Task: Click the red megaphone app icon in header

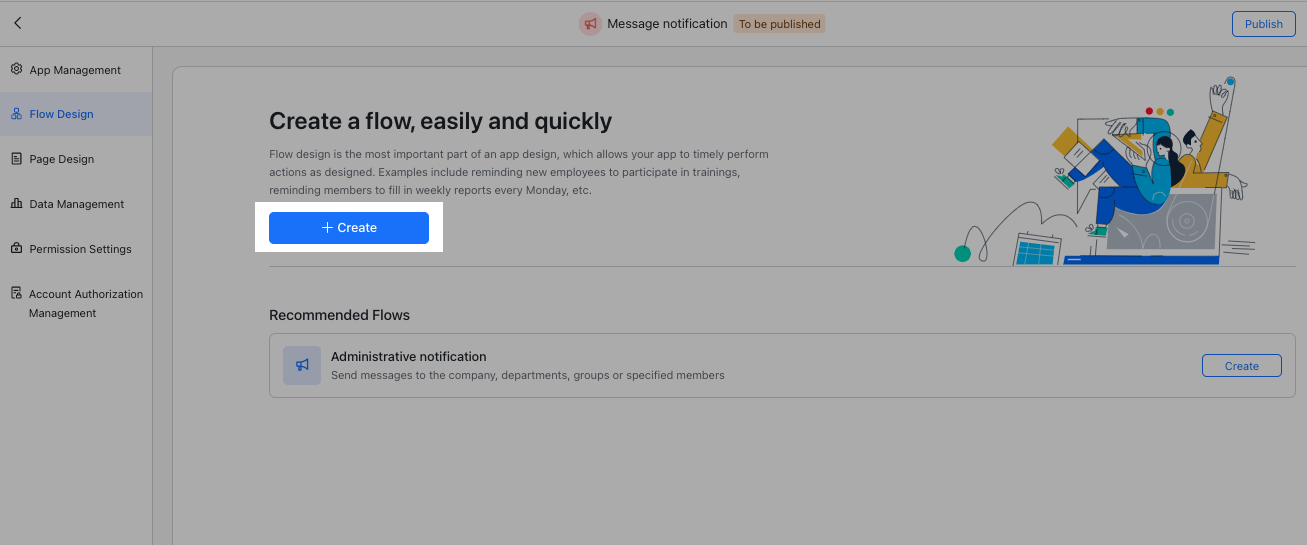Action: coord(590,24)
